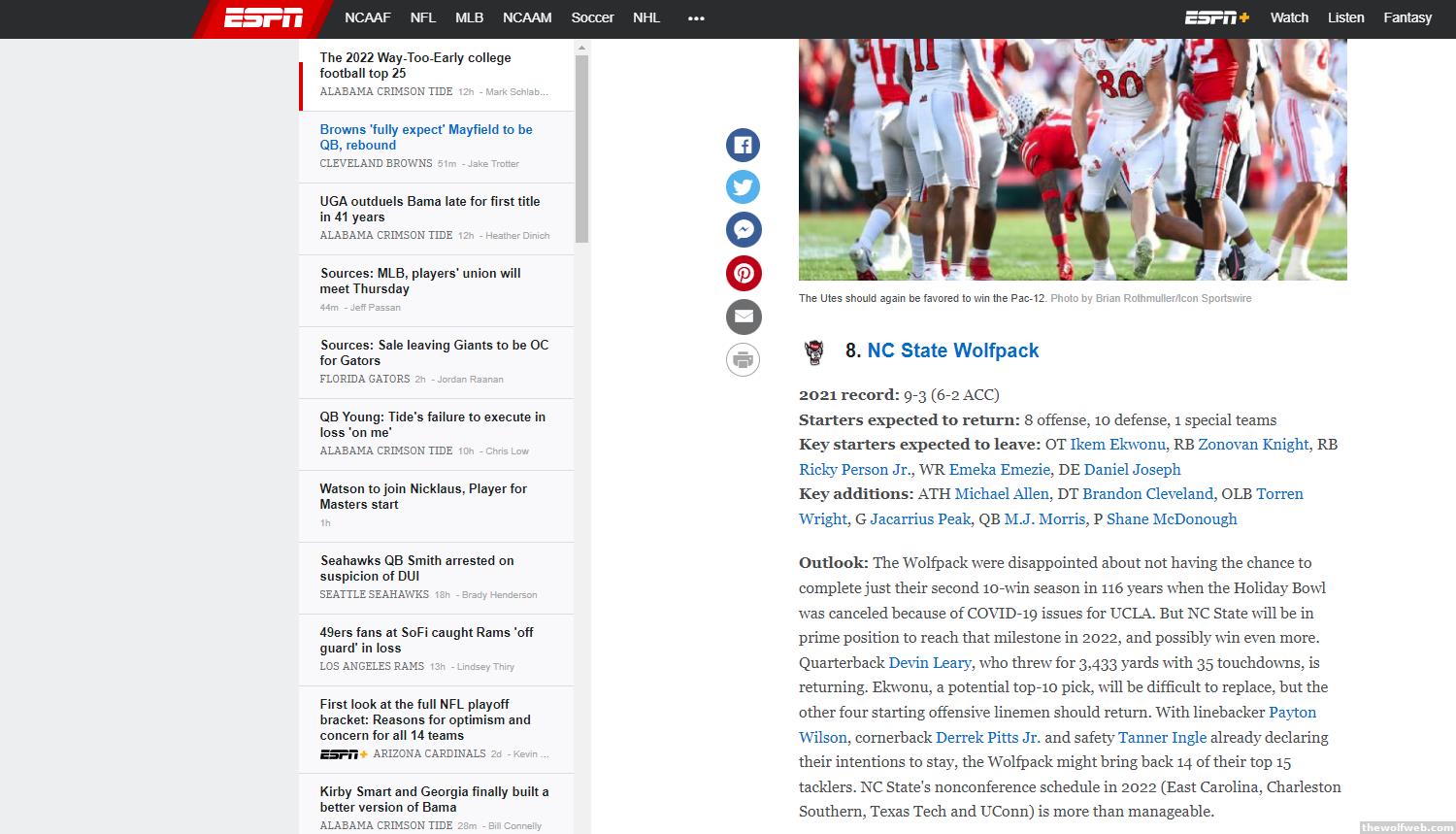
Task: Open Shane McDonough player link
Action: point(1172,518)
